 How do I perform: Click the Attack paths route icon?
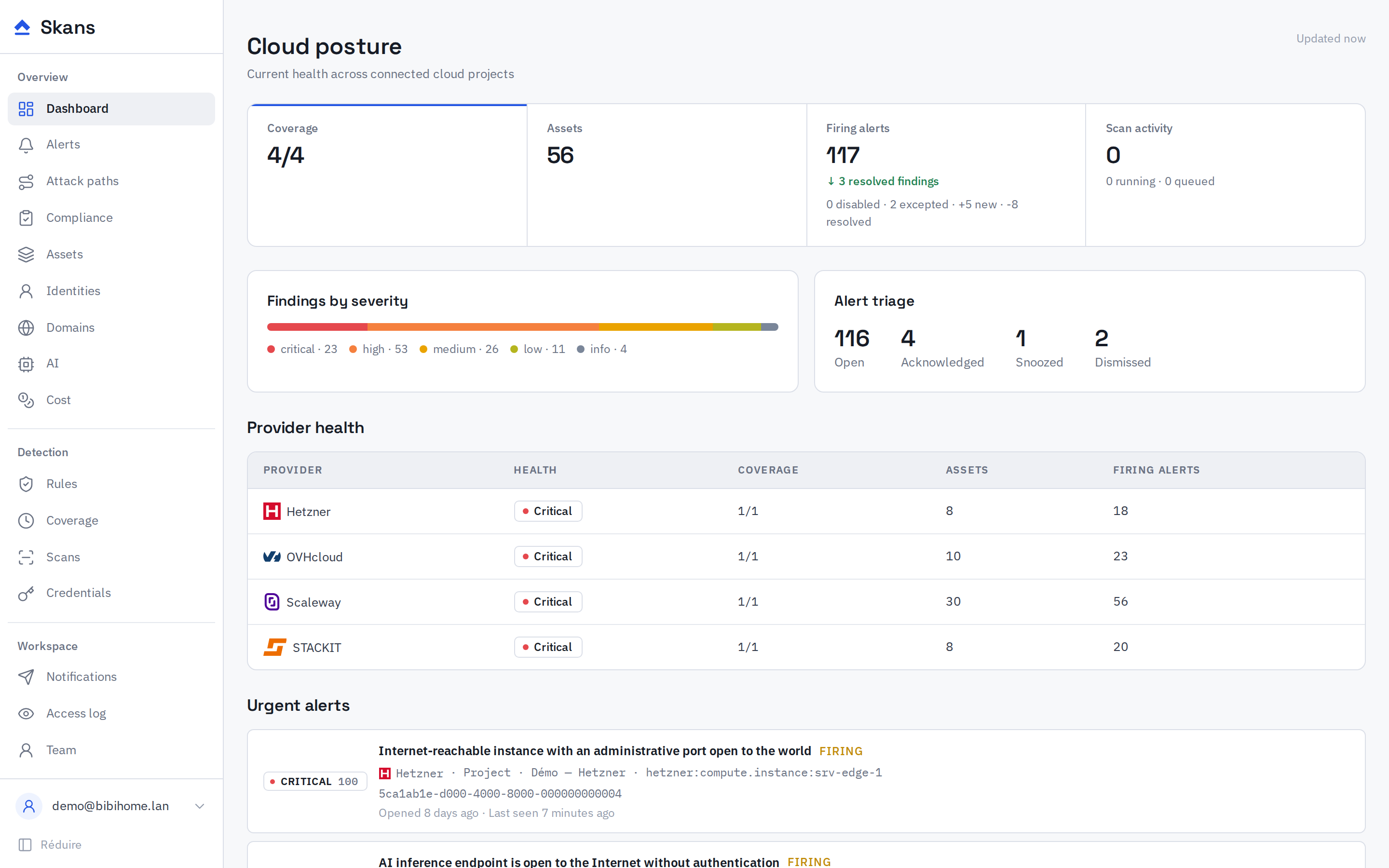pos(26,181)
